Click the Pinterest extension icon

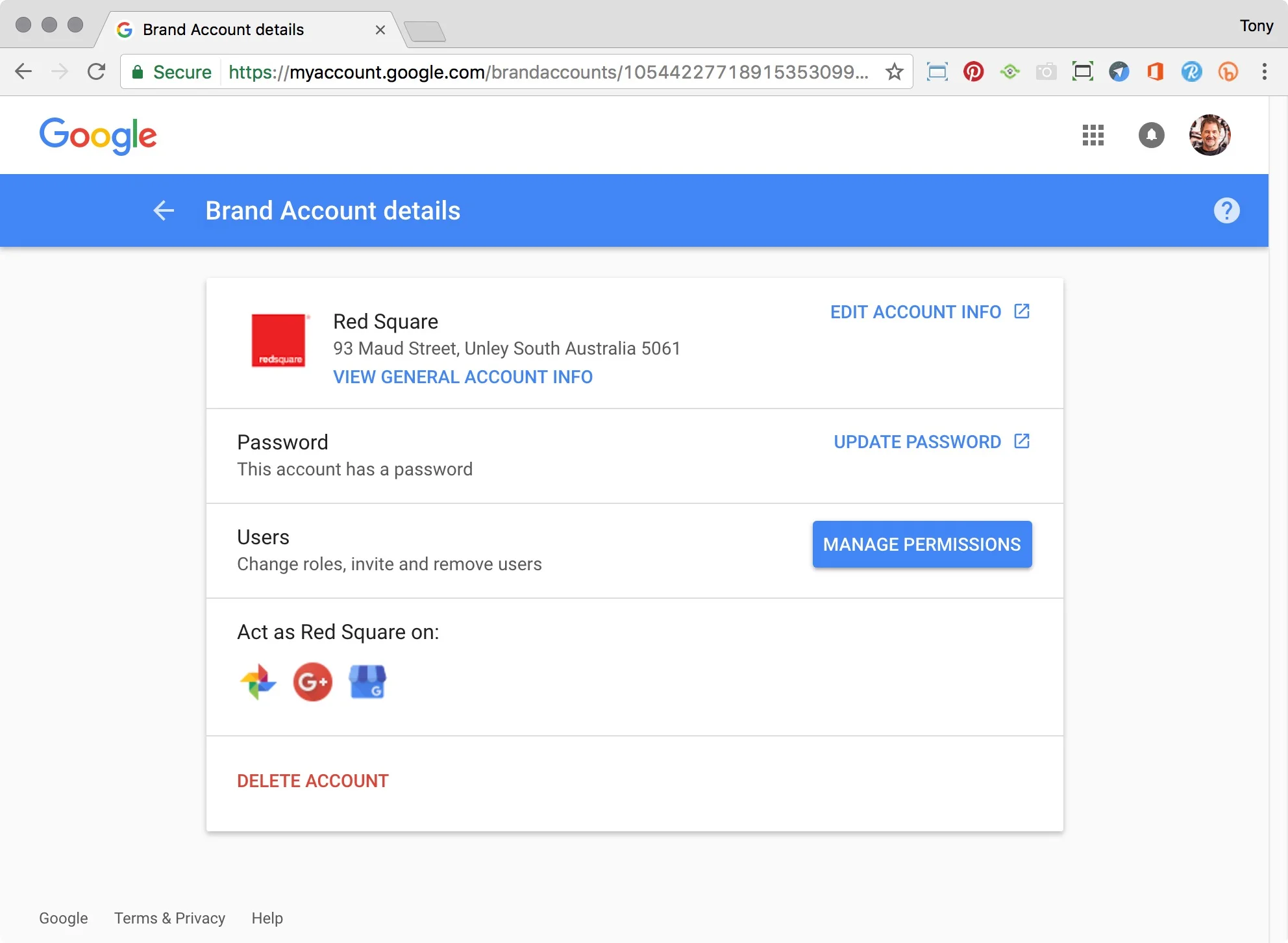pos(973,71)
